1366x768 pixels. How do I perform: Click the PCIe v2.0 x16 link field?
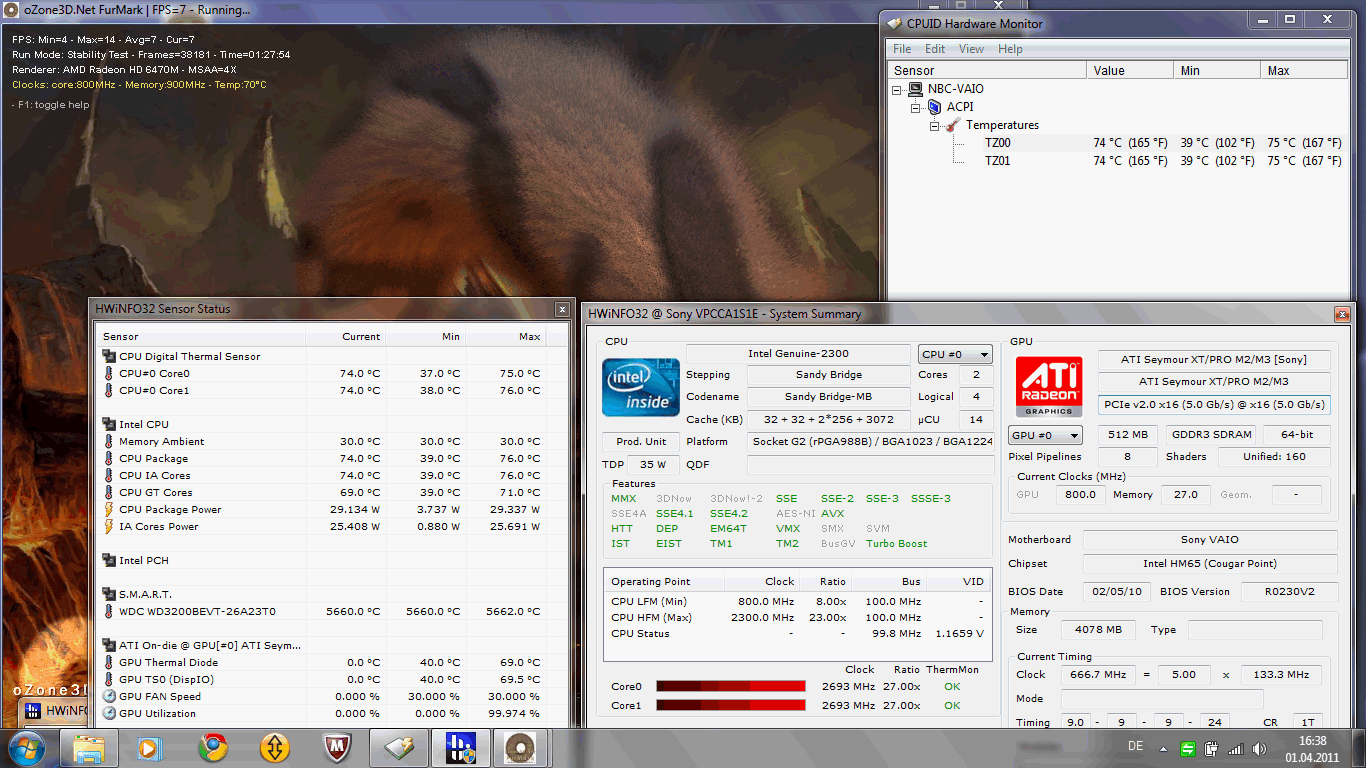click(x=1214, y=405)
